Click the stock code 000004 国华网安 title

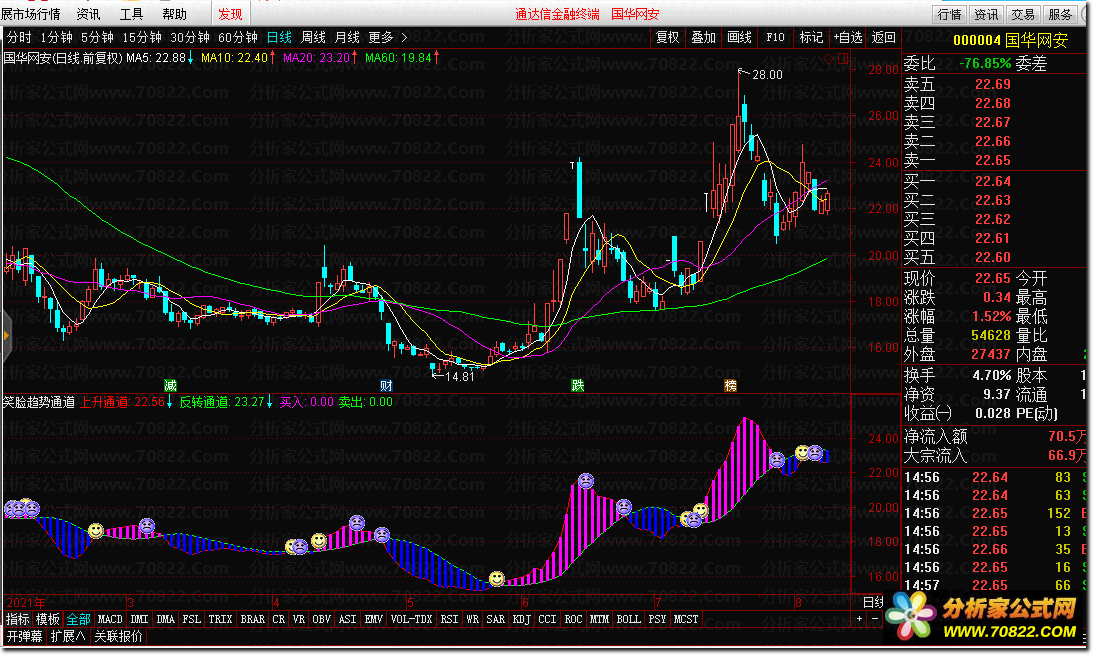pyautogui.click(x=1011, y=41)
